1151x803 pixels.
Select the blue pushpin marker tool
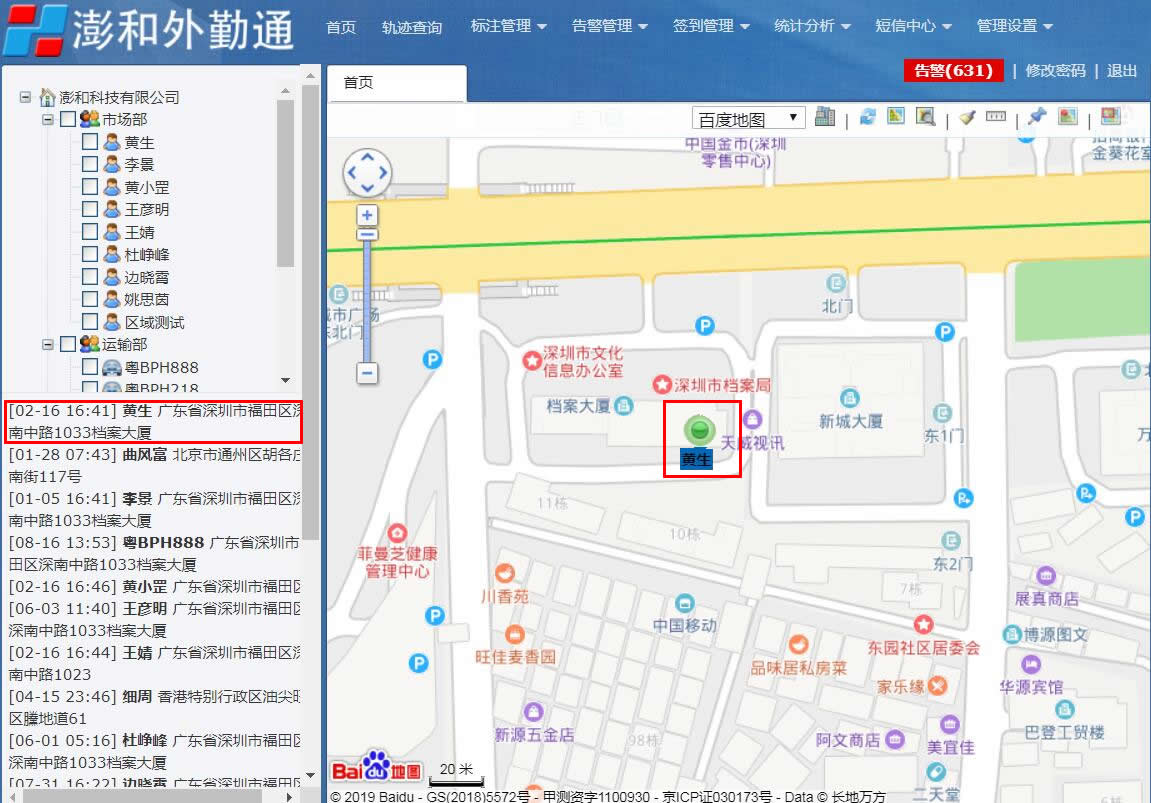click(x=1036, y=116)
